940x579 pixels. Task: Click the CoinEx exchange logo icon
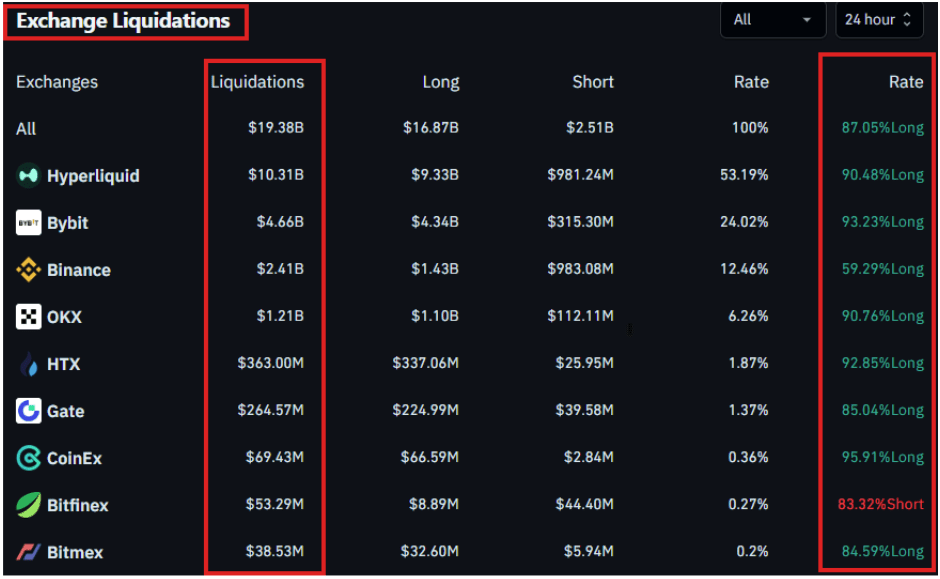point(29,458)
